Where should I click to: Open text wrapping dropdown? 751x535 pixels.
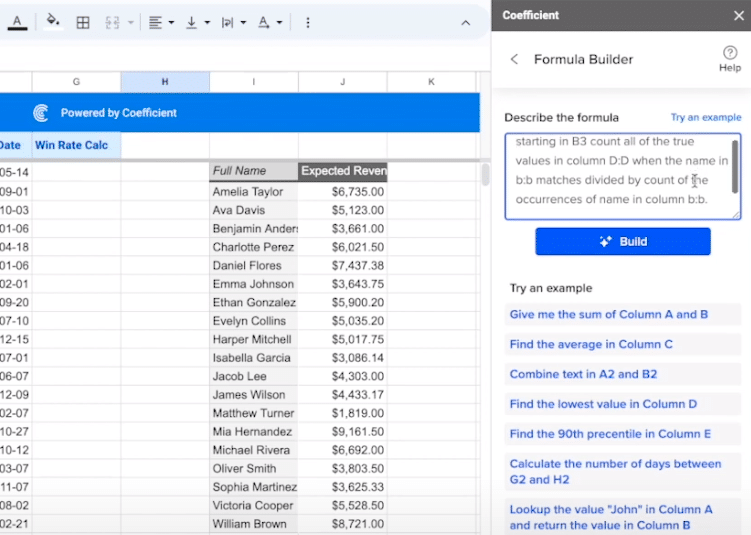tap(232, 22)
